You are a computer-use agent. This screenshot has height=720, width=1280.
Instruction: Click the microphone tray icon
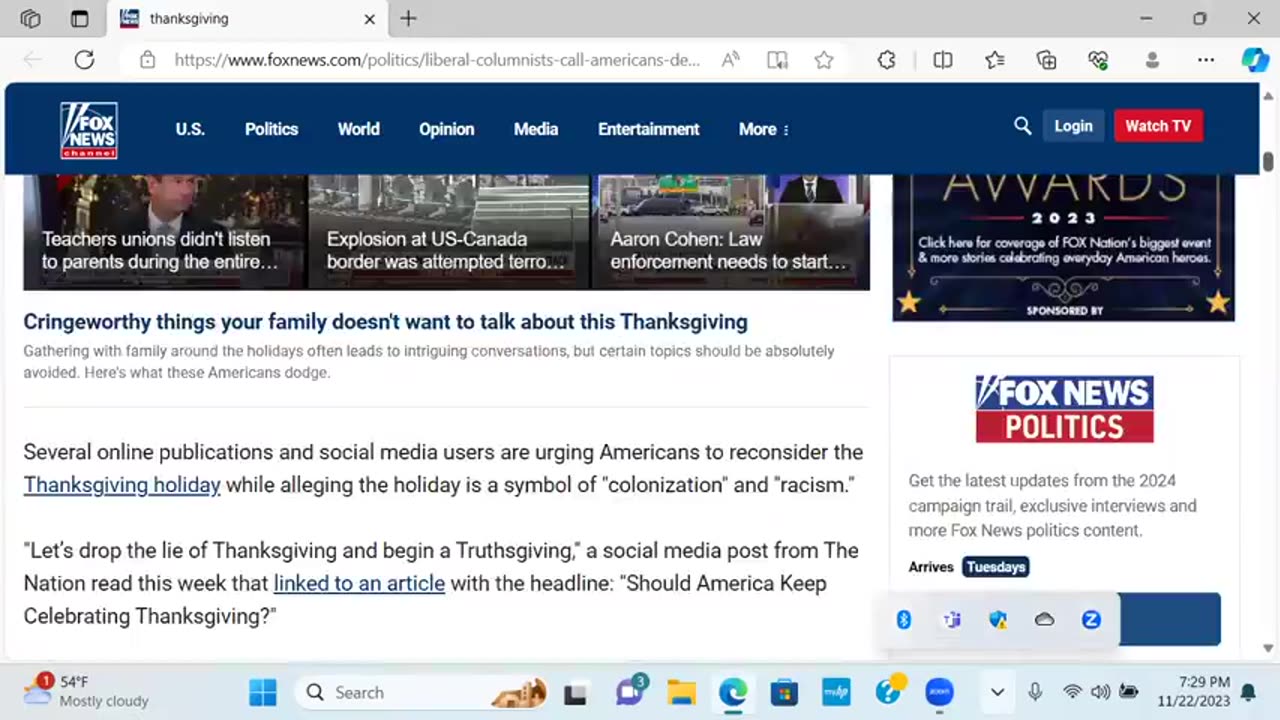pos(1035,692)
